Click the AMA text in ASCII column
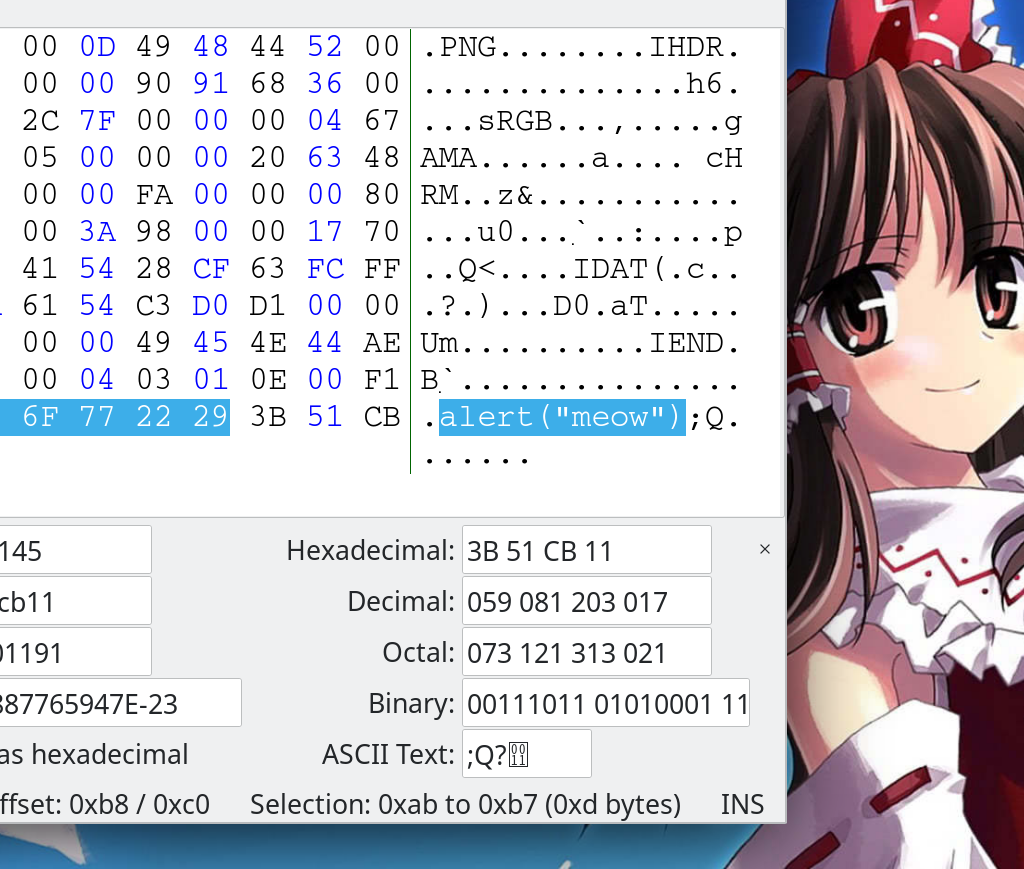1024x869 pixels. 449,158
